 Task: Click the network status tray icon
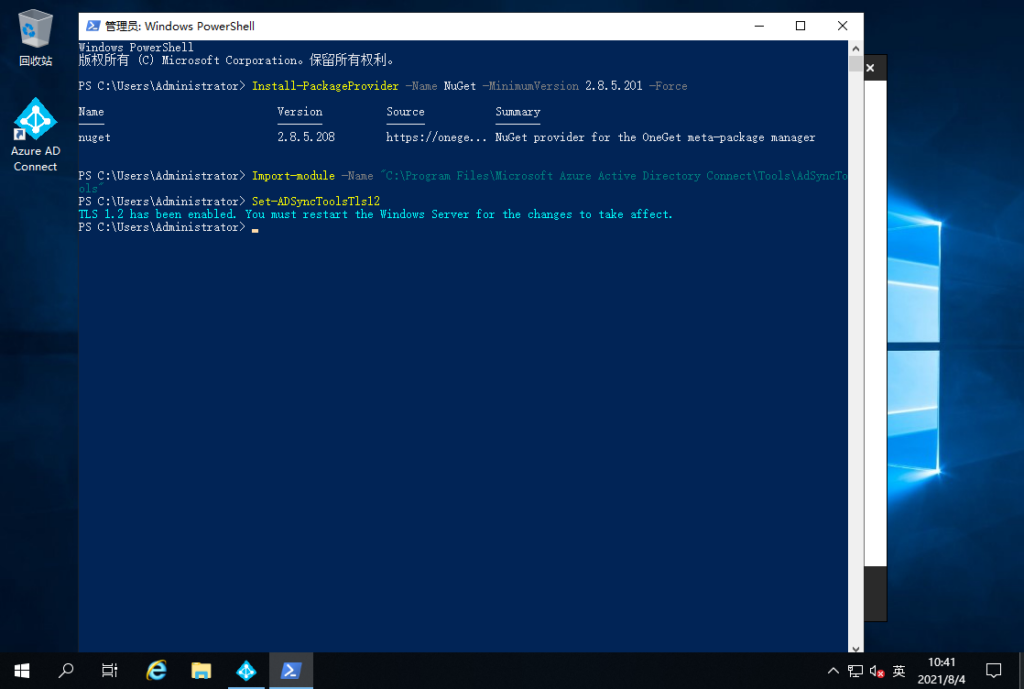point(856,671)
